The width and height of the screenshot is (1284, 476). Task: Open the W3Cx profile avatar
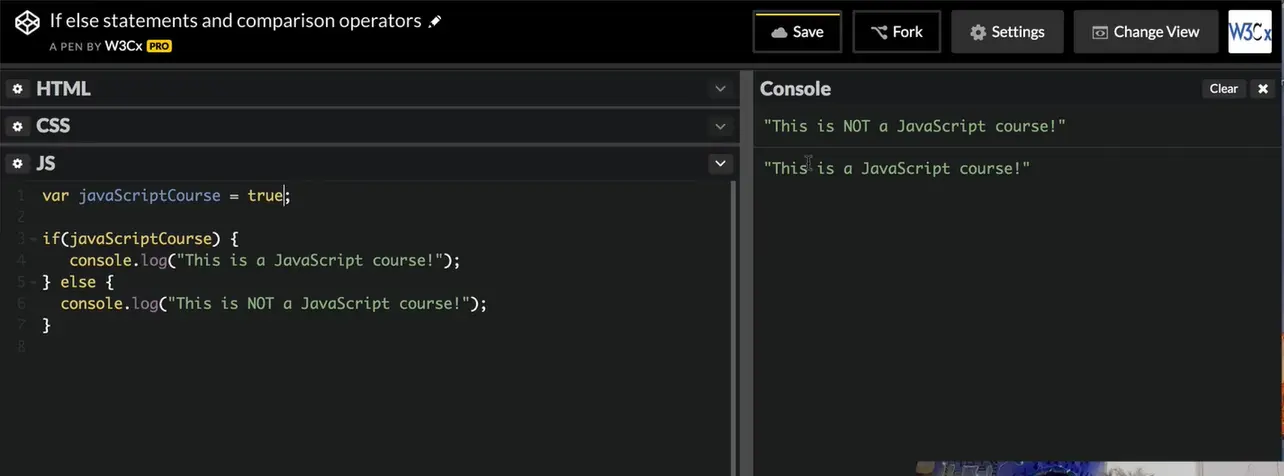click(1250, 32)
